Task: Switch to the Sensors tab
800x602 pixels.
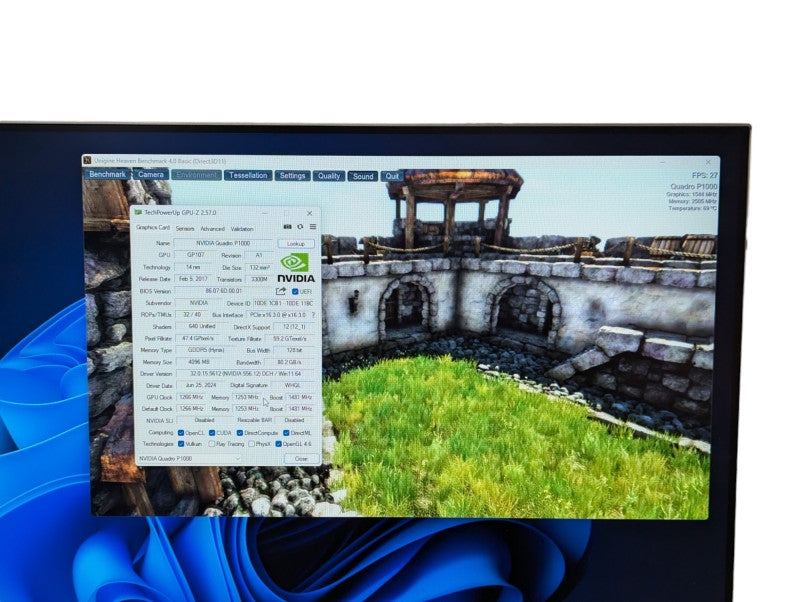Action: (185, 229)
